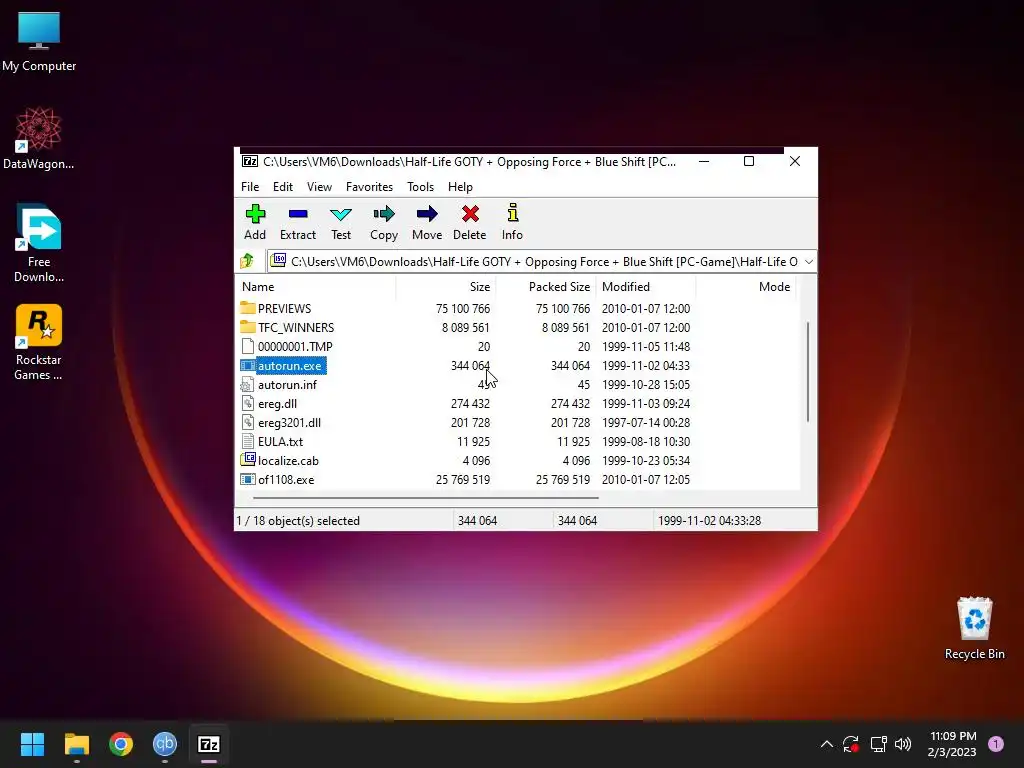The width and height of the screenshot is (1024, 768).
Task: Open the View menu
Action: [x=319, y=187]
